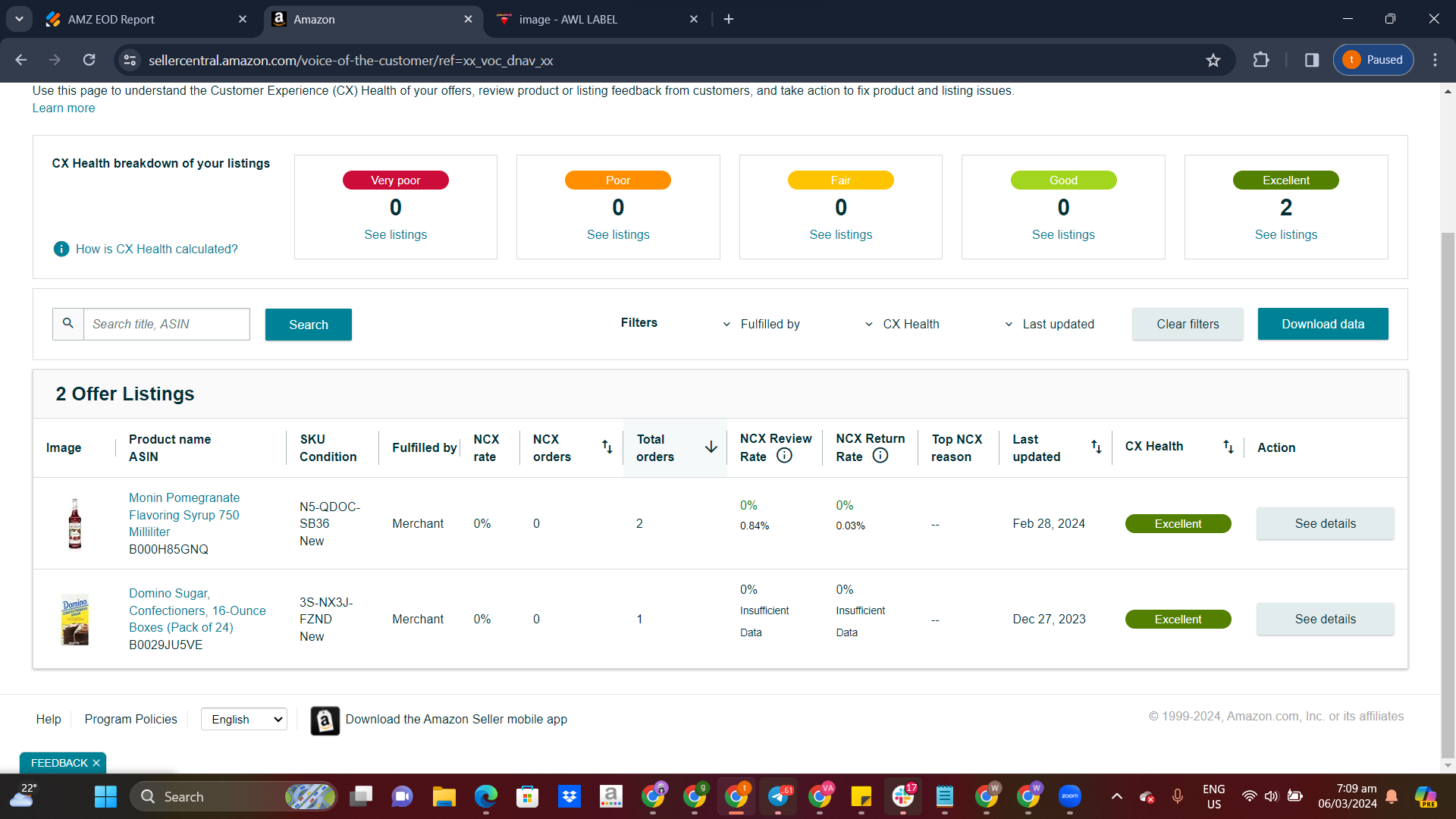This screenshot has width=1456, height=819.
Task: Open File Explorer from the taskbar
Action: coord(444,797)
